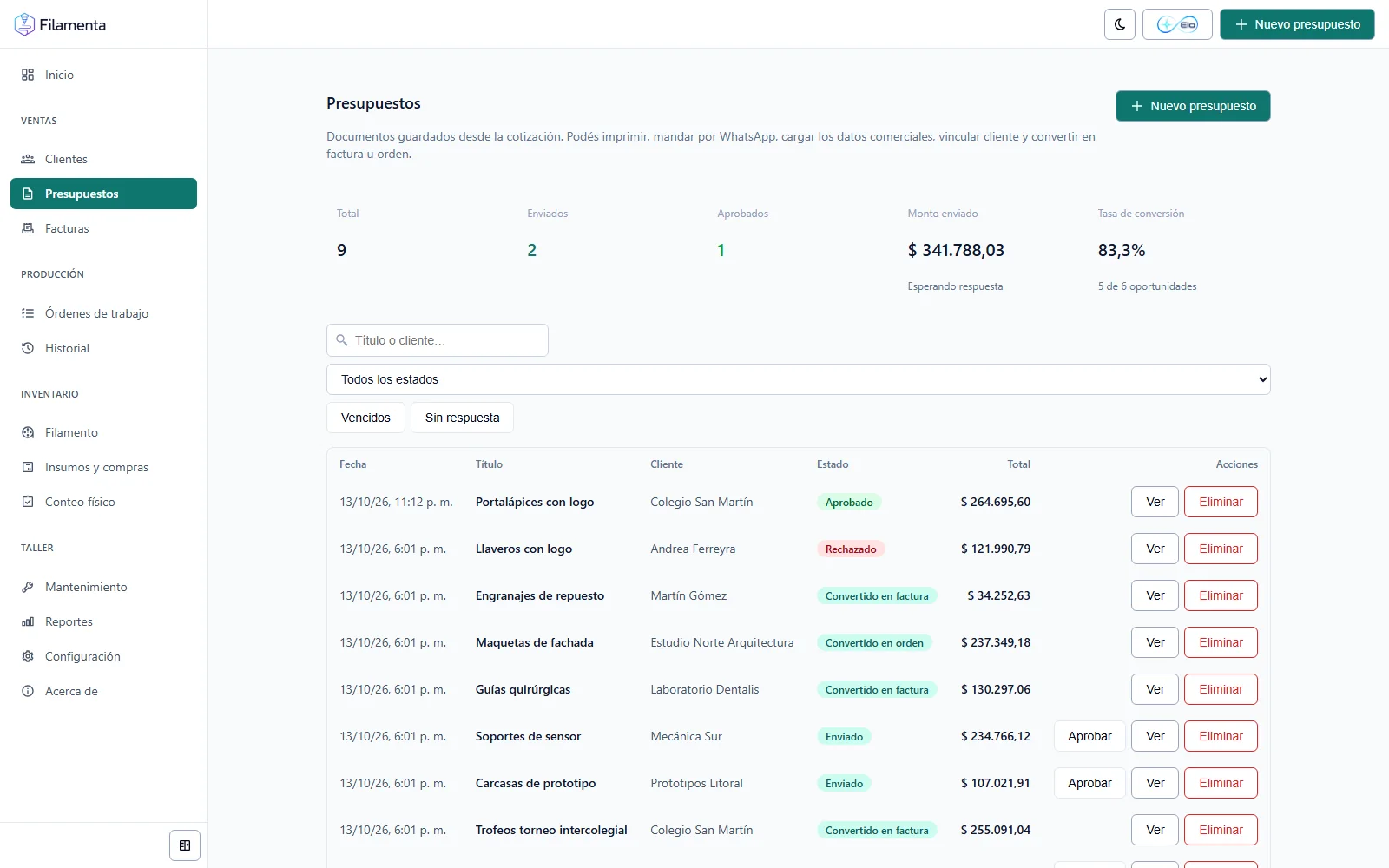Delete the Trofeos torneo intercolegial quote

click(1221, 830)
